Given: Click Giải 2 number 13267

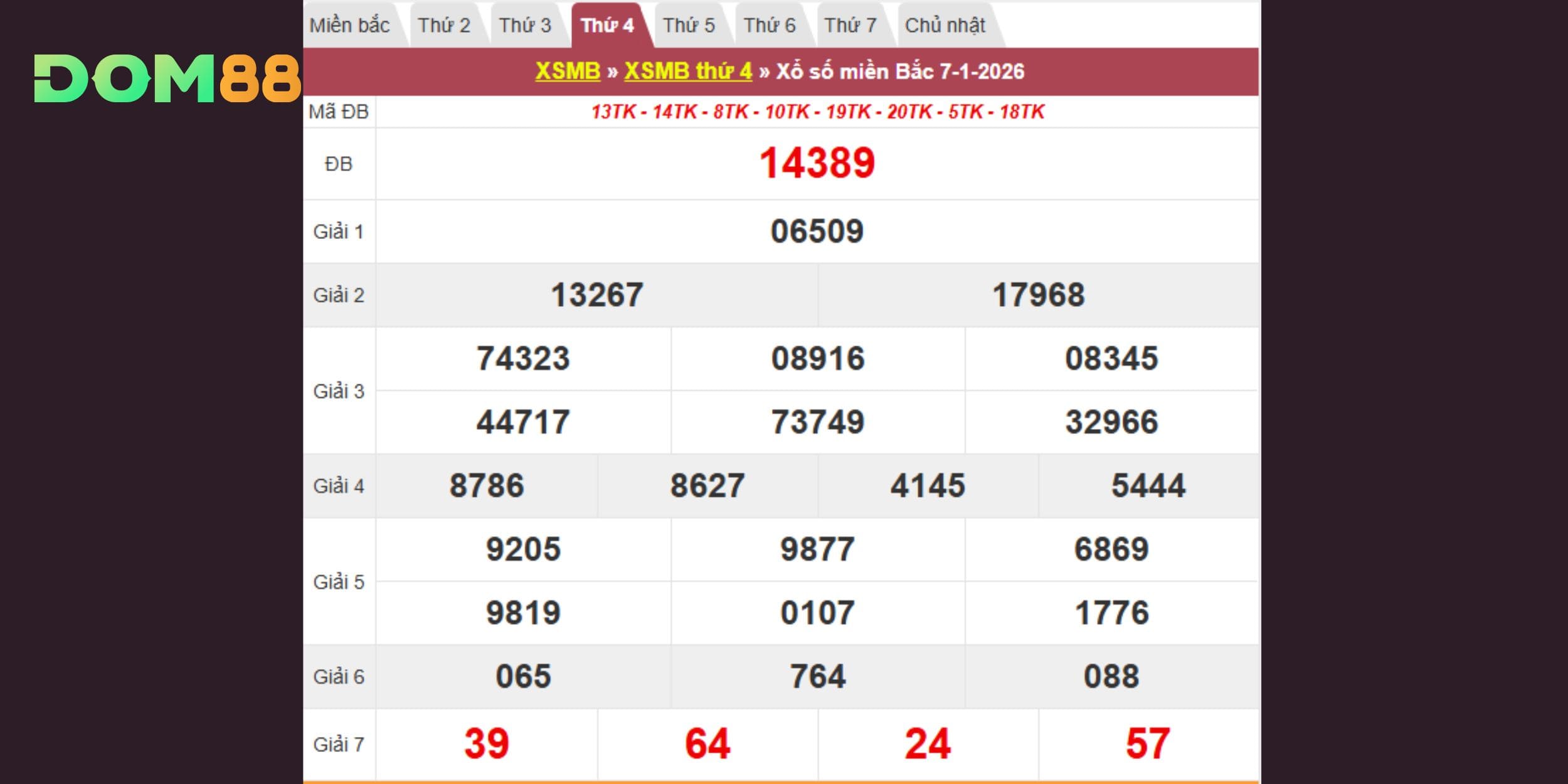Looking at the screenshot, I should pyautogui.click(x=596, y=295).
